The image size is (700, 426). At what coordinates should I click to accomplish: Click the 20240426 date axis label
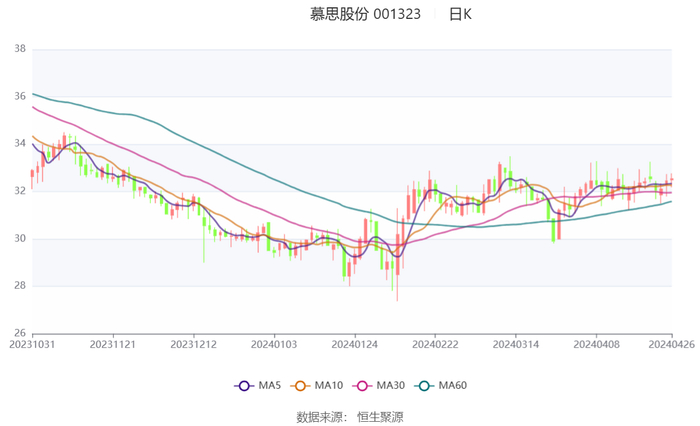coord(672,344)
